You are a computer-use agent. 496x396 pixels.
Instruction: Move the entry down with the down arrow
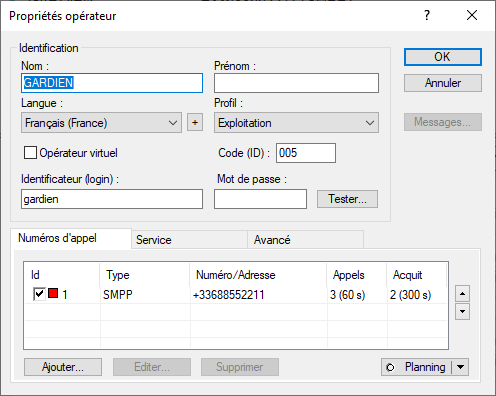[462, 311]
